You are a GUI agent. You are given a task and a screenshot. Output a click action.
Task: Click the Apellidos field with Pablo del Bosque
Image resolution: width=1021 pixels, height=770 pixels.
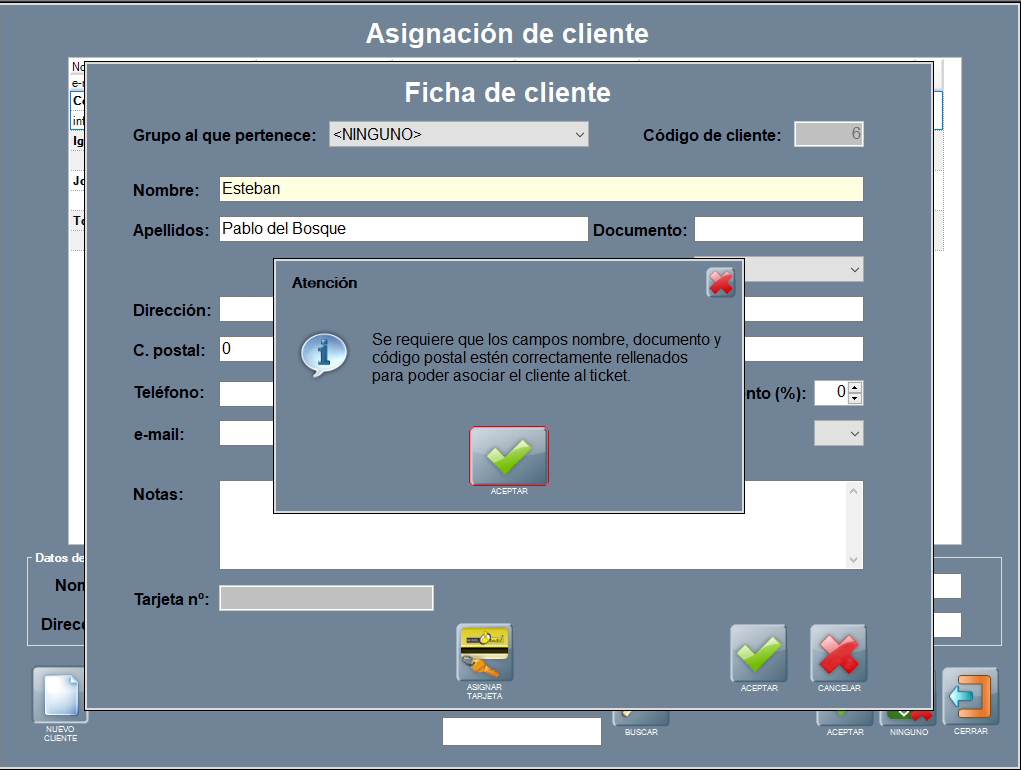tap(403, 229)
